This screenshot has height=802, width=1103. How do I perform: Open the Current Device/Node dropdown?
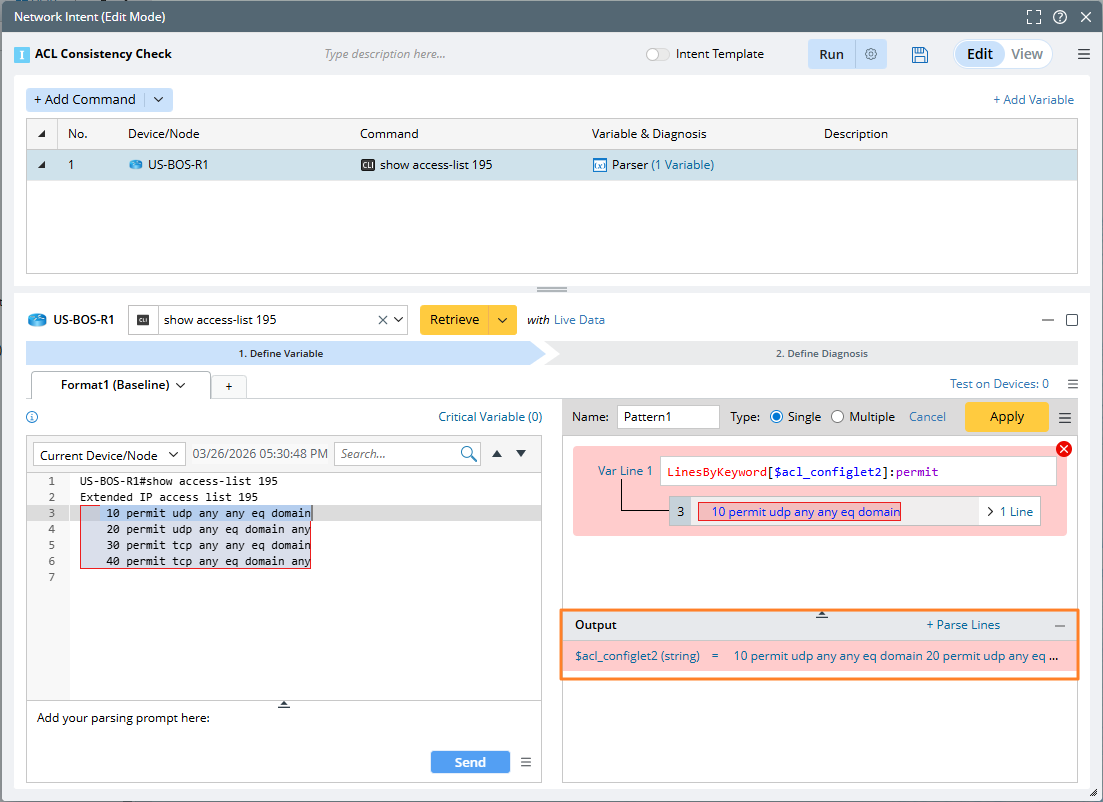pos(109,455)
